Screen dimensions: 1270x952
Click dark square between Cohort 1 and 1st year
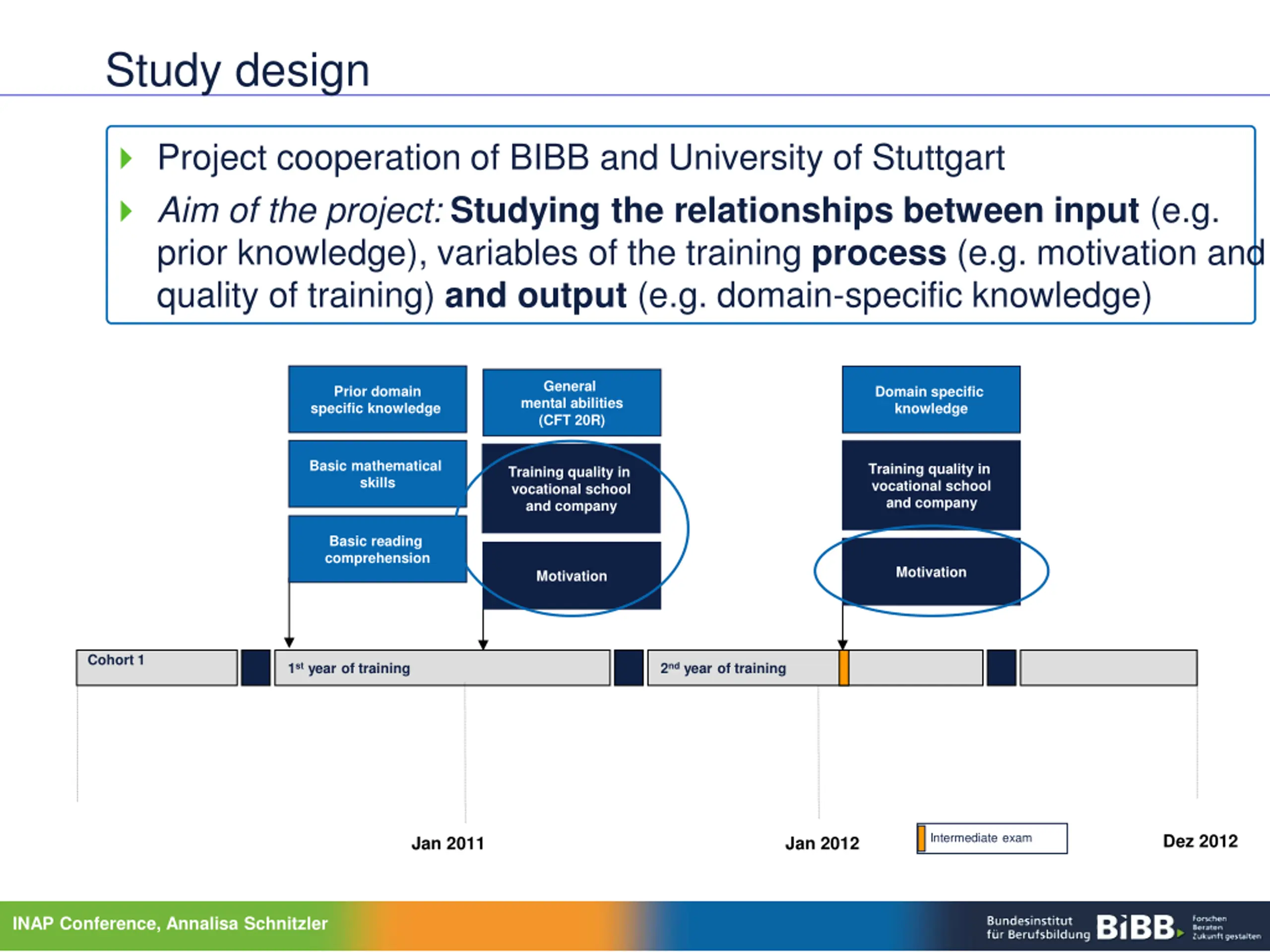click(255, 668)
